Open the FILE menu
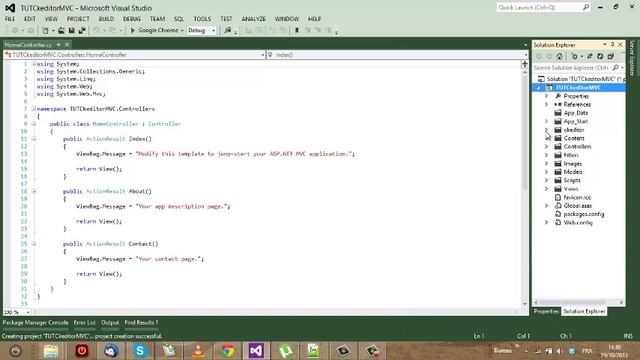640x360 pixels. pos(10,19)
